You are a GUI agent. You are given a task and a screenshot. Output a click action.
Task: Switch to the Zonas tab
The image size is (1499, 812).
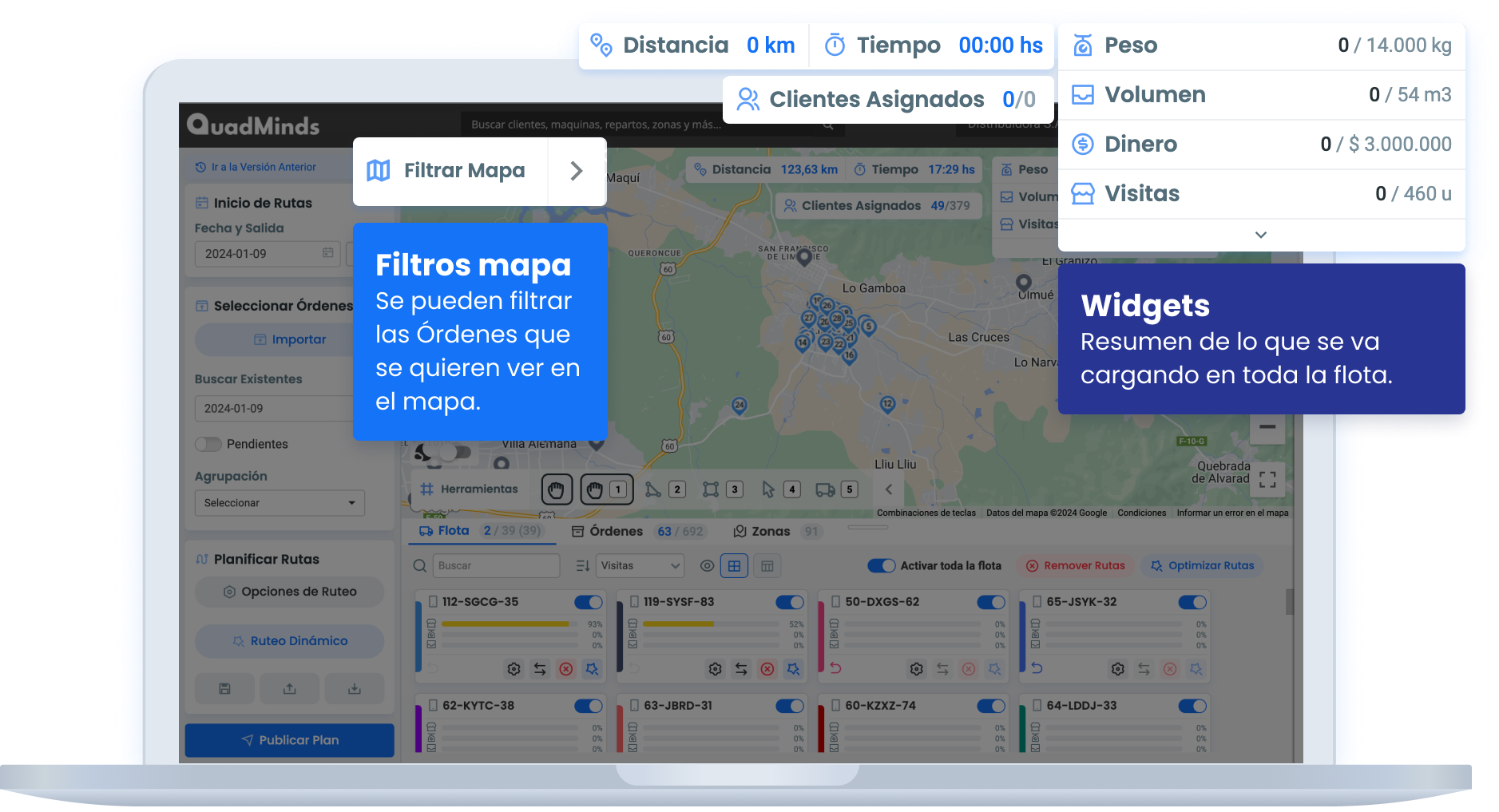coord(770,532)
